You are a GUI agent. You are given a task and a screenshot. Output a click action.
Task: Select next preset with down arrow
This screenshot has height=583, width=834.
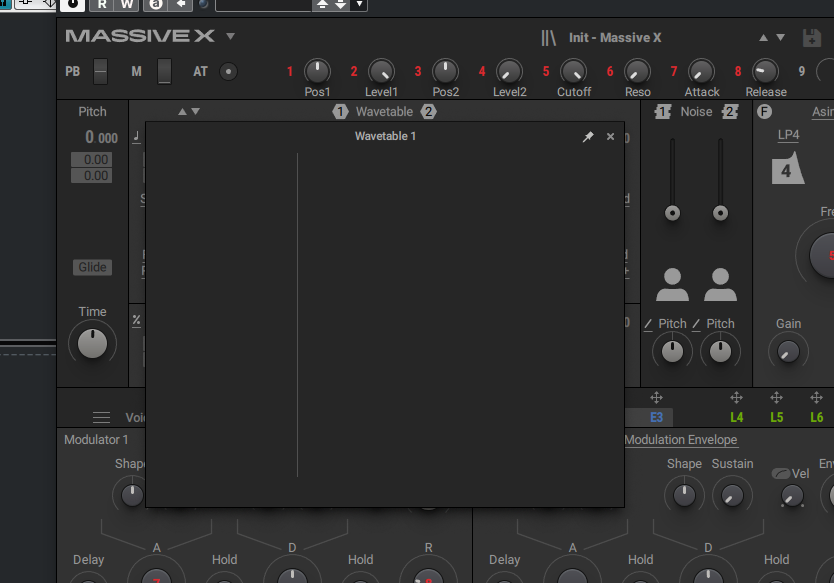click(x=780, y=38)
